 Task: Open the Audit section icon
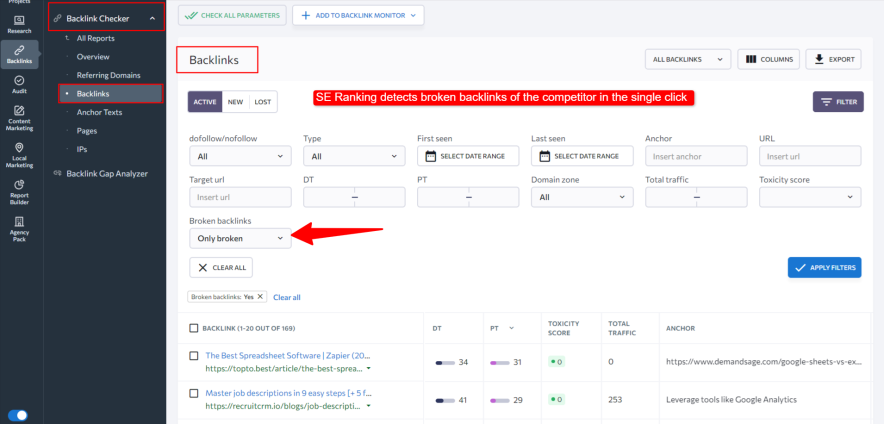19,85
